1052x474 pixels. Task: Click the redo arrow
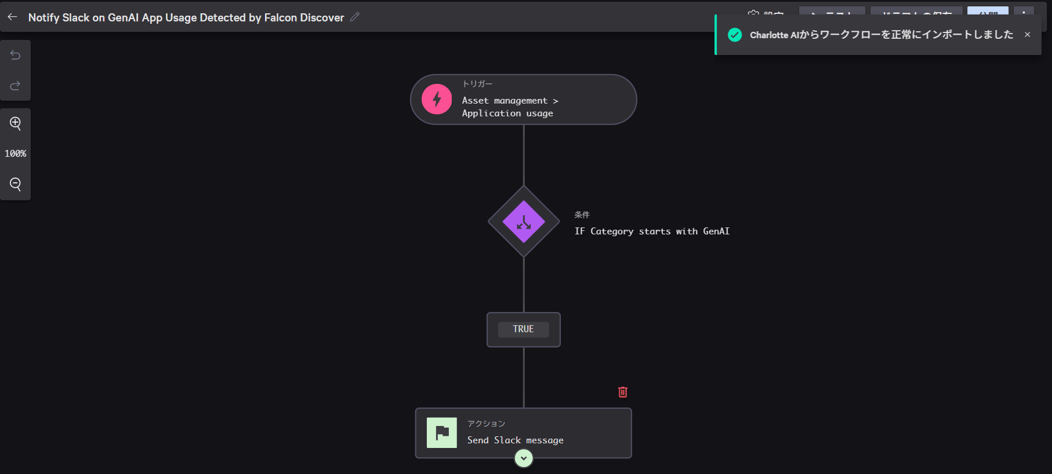[15, 85]
